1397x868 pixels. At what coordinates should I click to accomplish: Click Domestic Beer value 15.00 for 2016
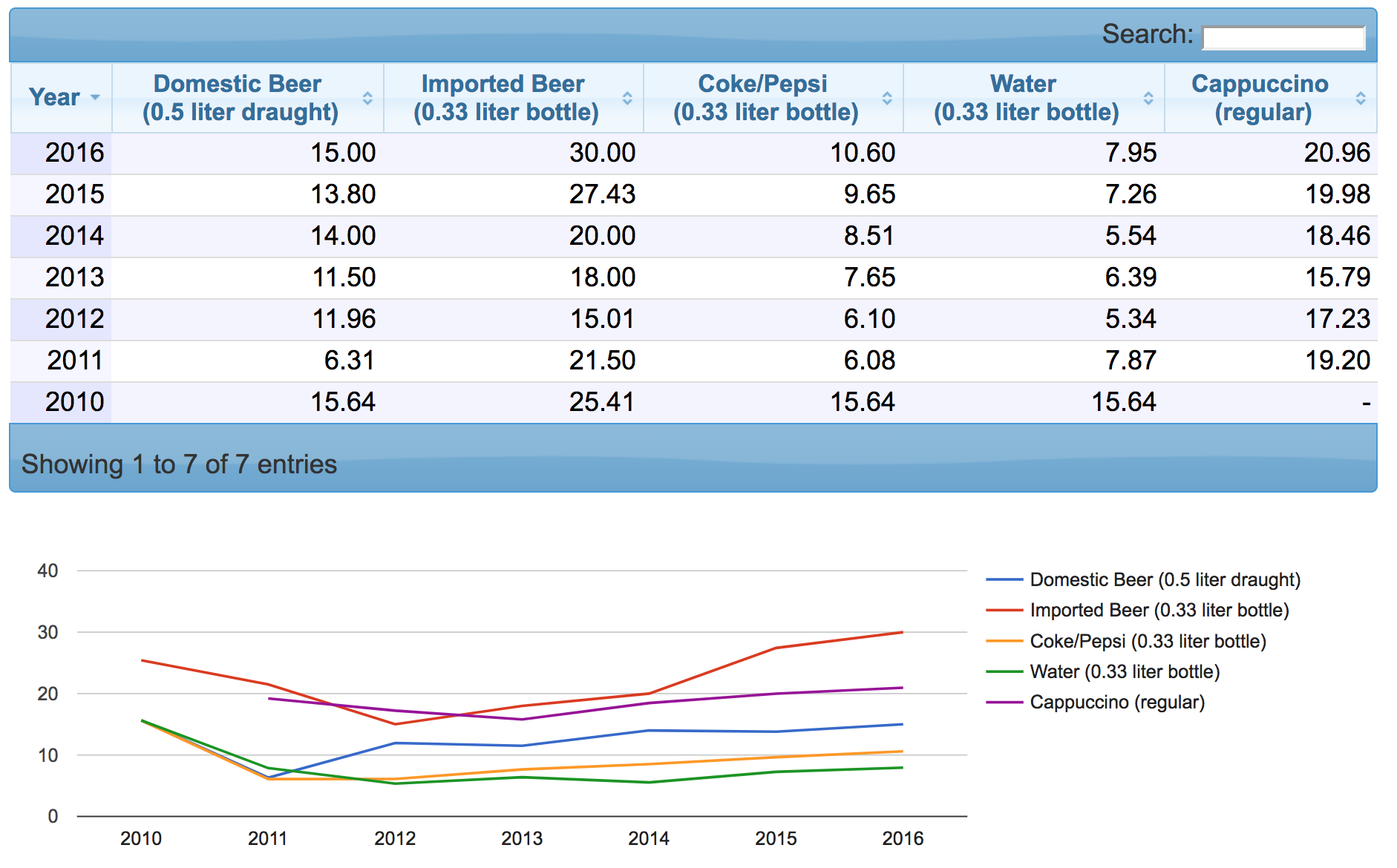[343, 154]
